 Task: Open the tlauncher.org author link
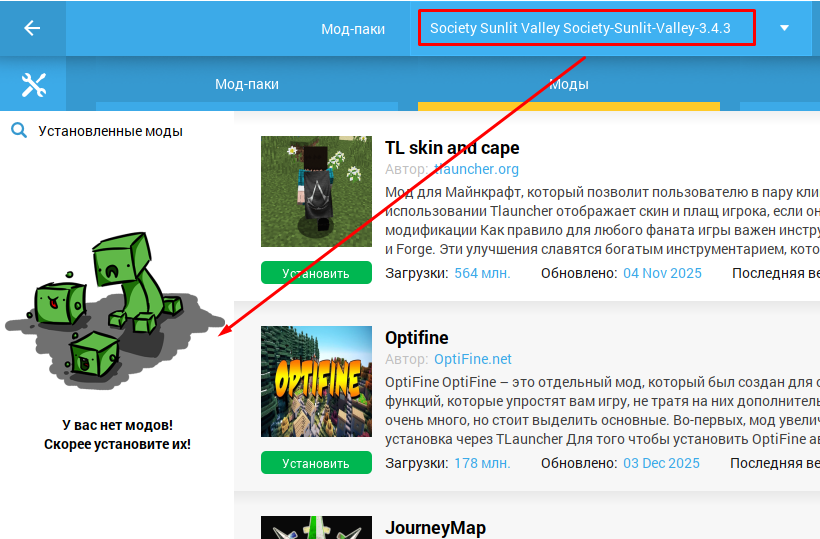[476, 169]
